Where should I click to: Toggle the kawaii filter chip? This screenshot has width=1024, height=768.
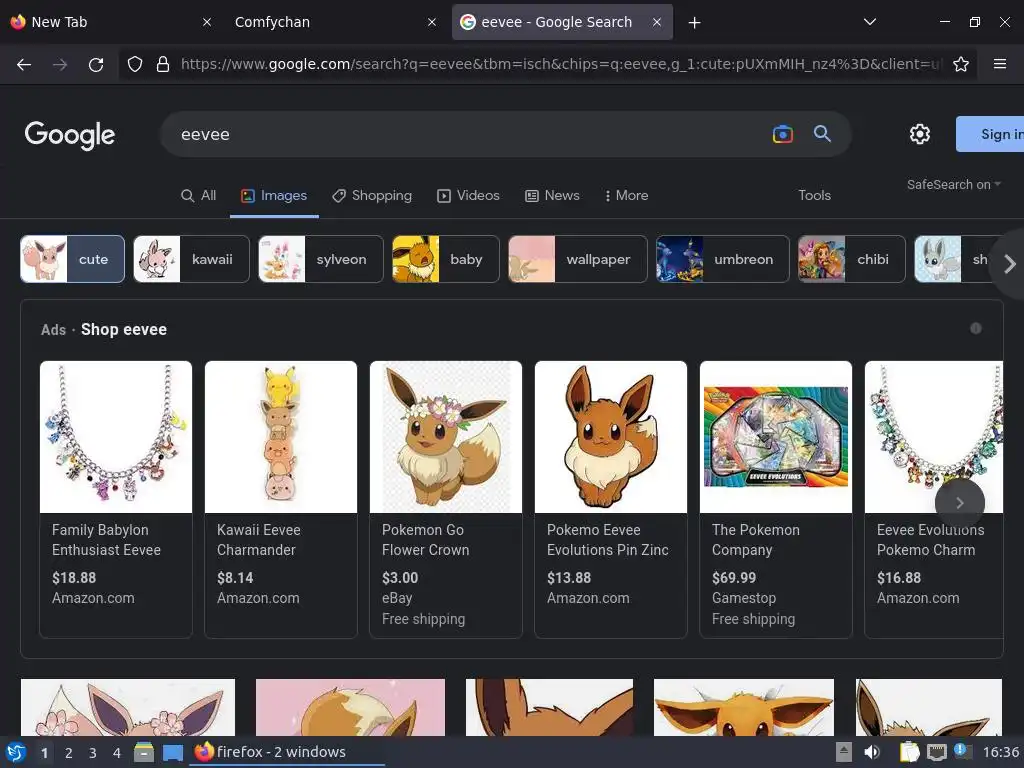point(191,259)
